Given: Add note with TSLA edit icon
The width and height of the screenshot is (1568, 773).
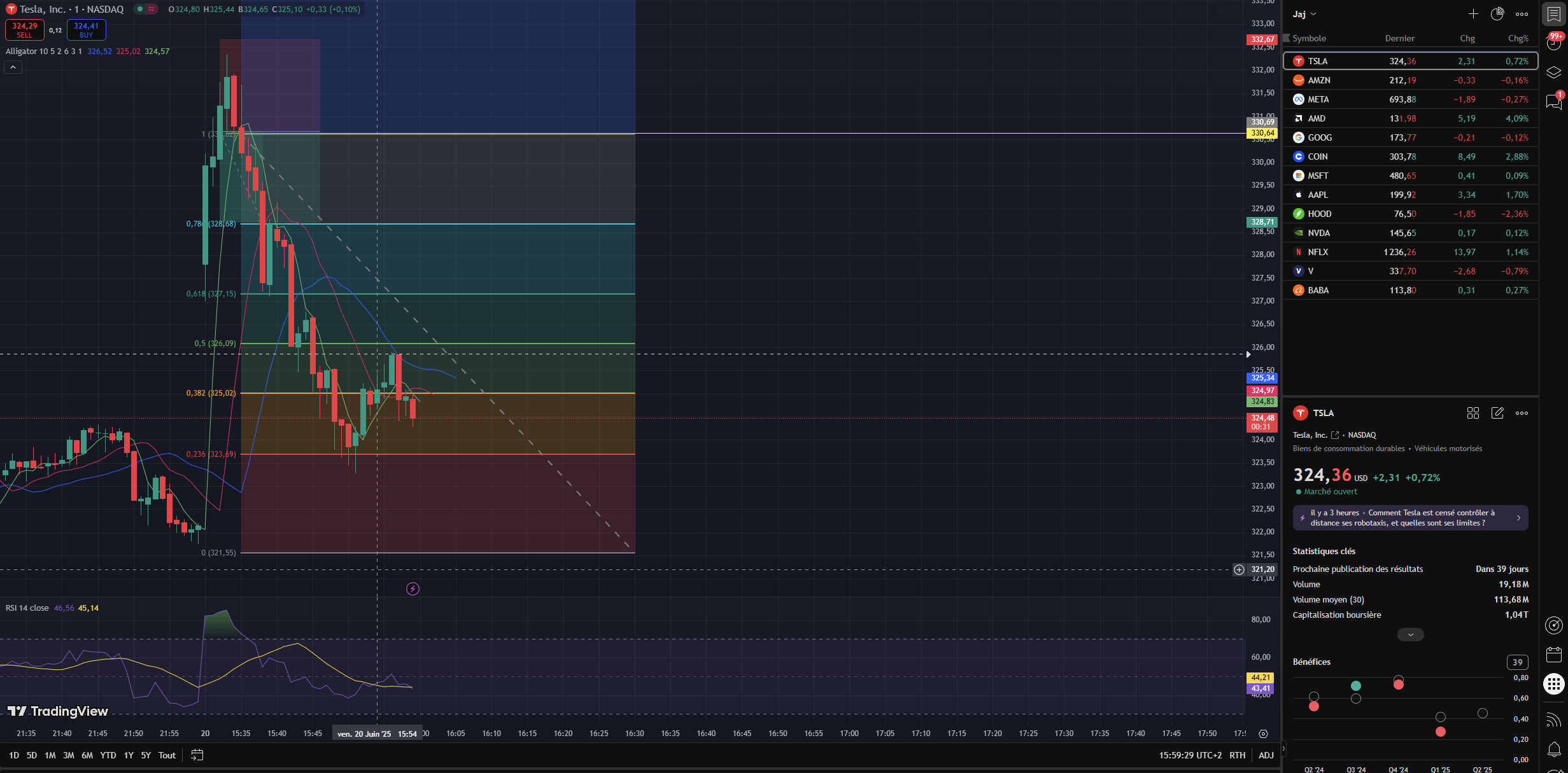Looking at the screenshot, I should point(1497,413).
